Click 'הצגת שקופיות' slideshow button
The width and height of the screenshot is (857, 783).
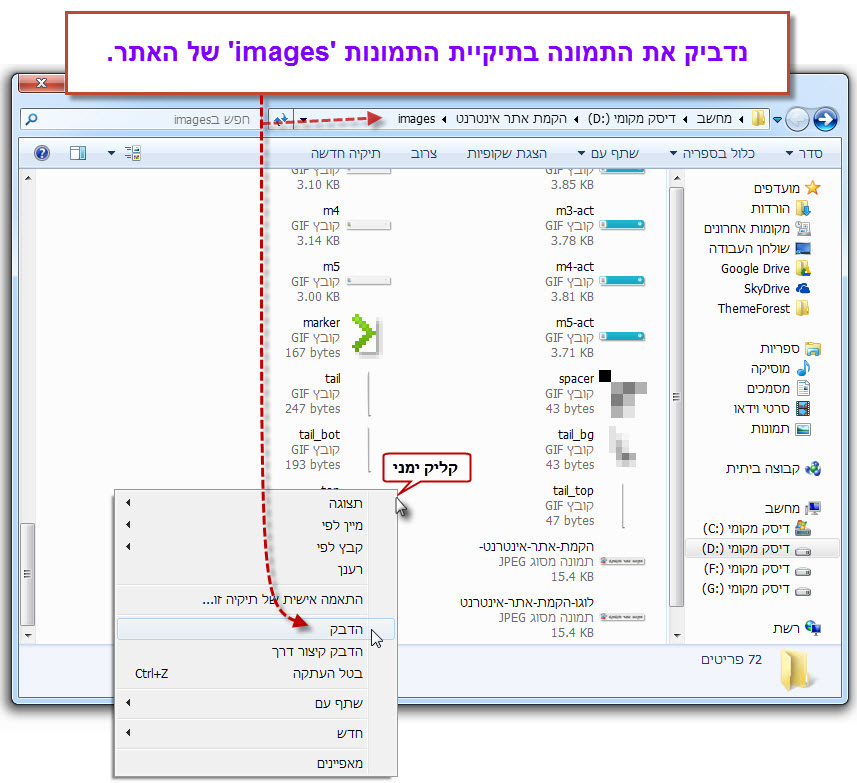[507, 154]
